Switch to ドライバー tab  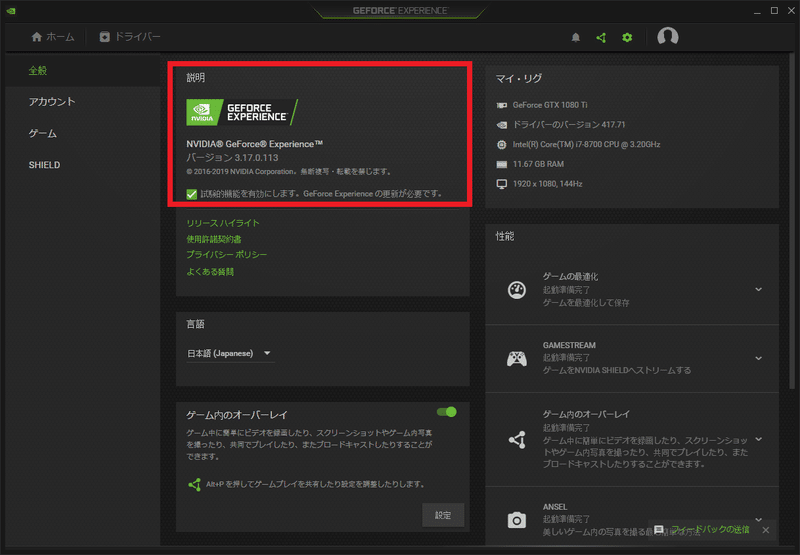coord(130,37)
